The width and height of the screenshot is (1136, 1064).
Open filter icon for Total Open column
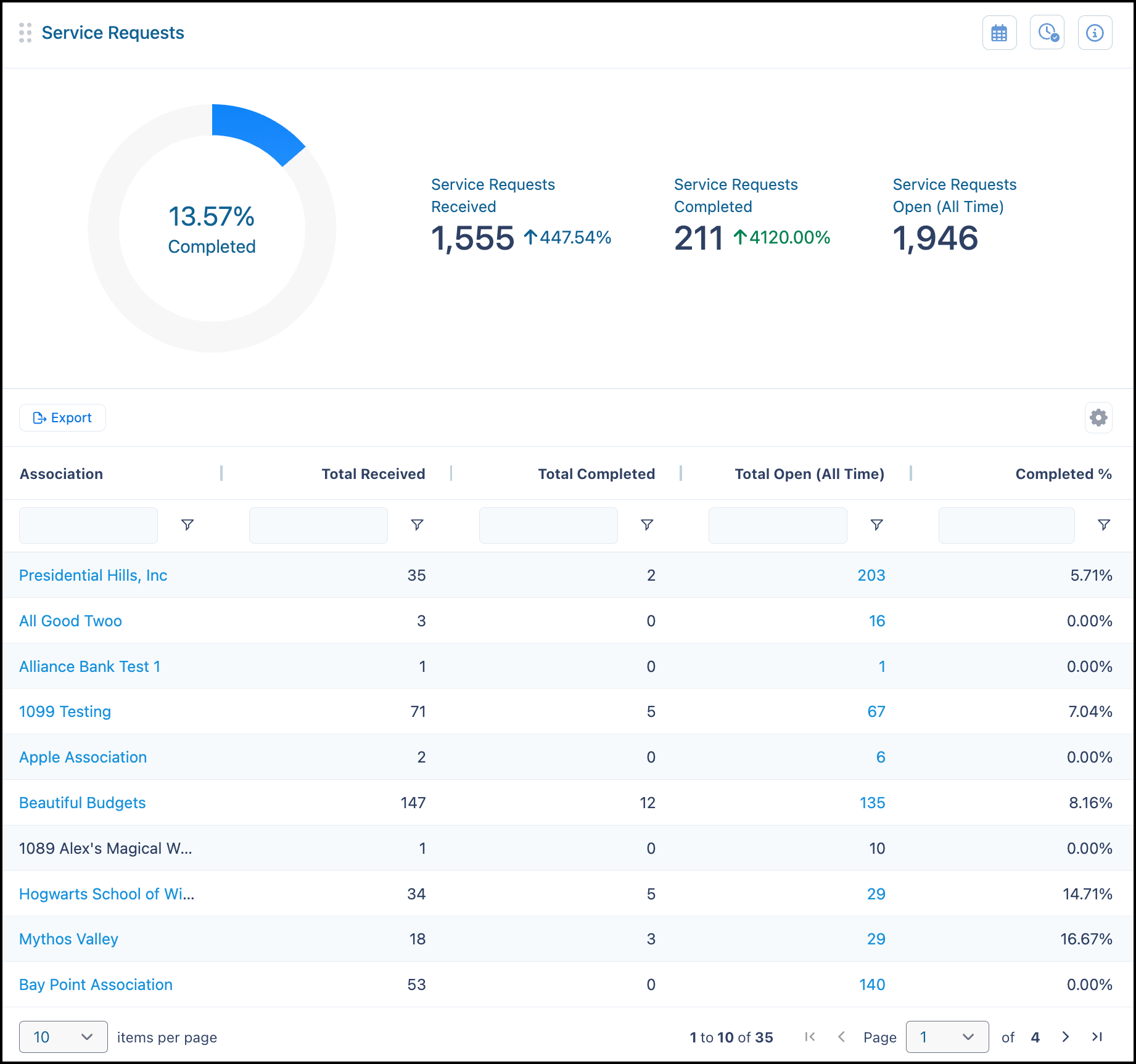click(x=876, y=525)
